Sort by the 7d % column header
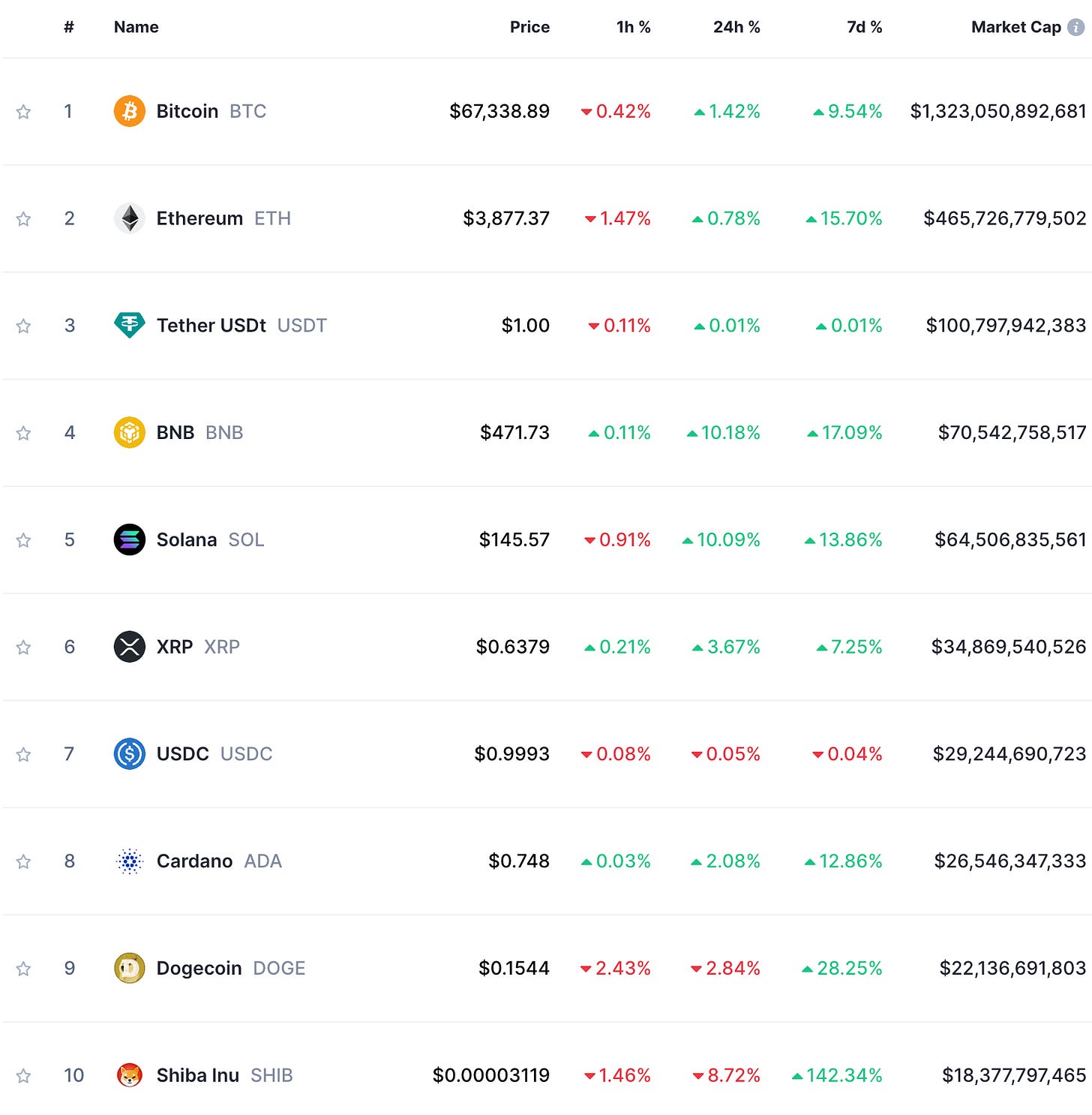This screenshot has width=1092, height=1115. tap(864, 28)
